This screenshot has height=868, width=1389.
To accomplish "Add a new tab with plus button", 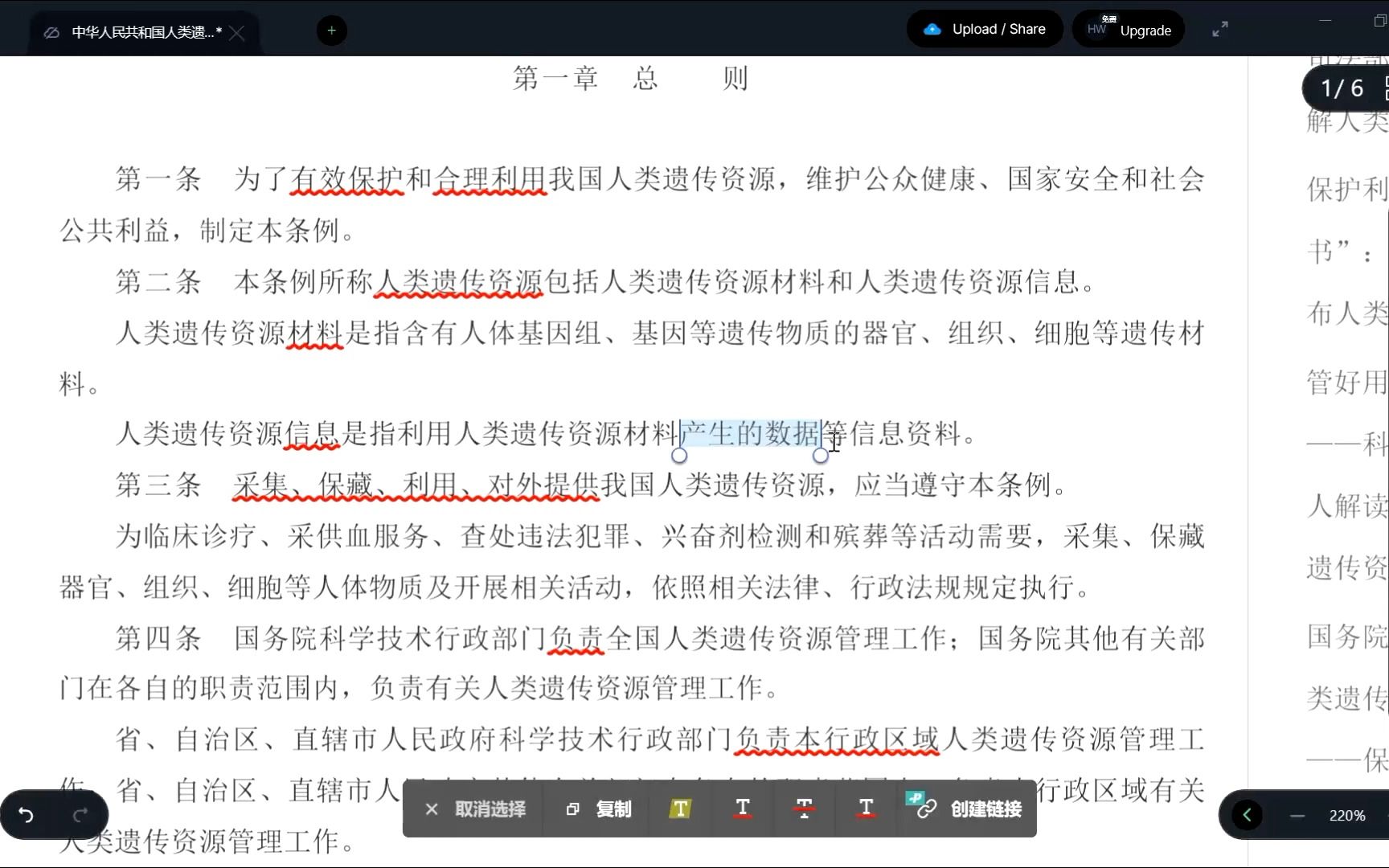I will coord(331,31).
